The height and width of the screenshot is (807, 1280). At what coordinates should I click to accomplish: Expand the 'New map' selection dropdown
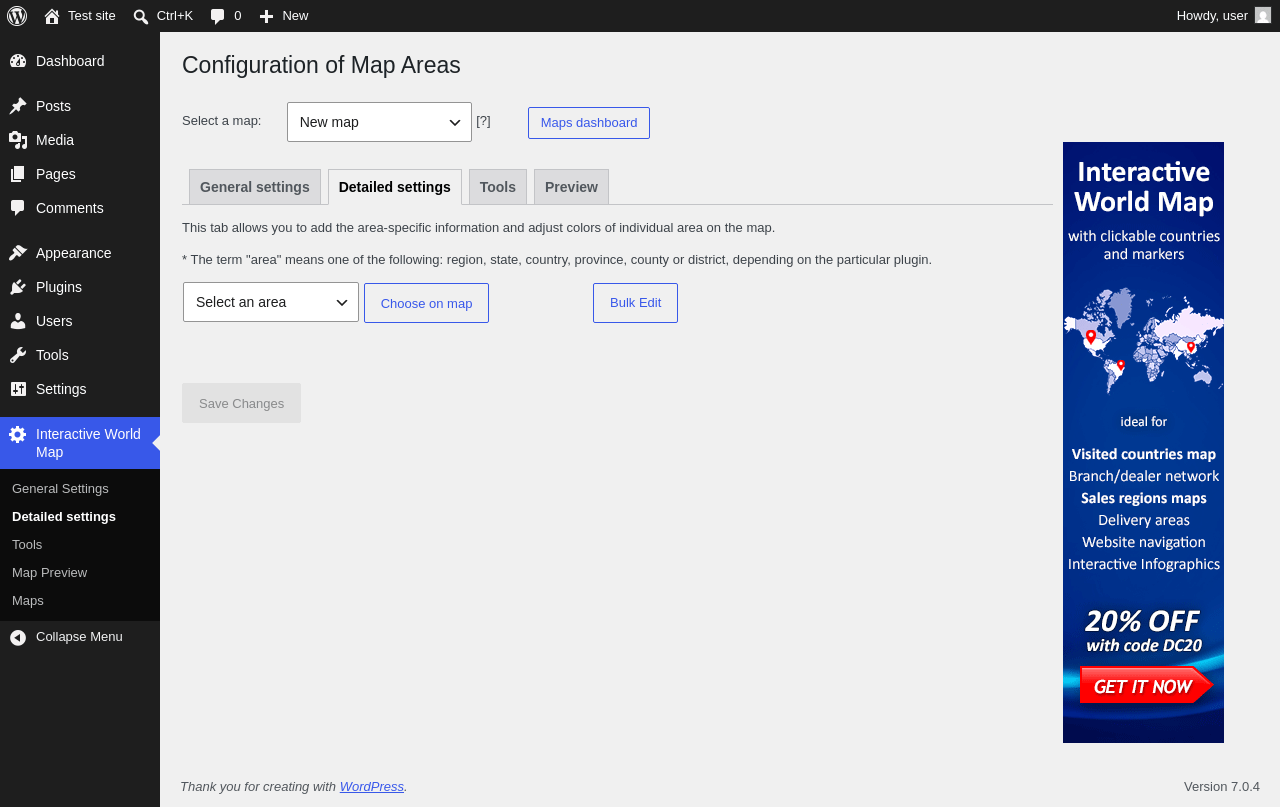pyautogui.click(x=379, y=122)
